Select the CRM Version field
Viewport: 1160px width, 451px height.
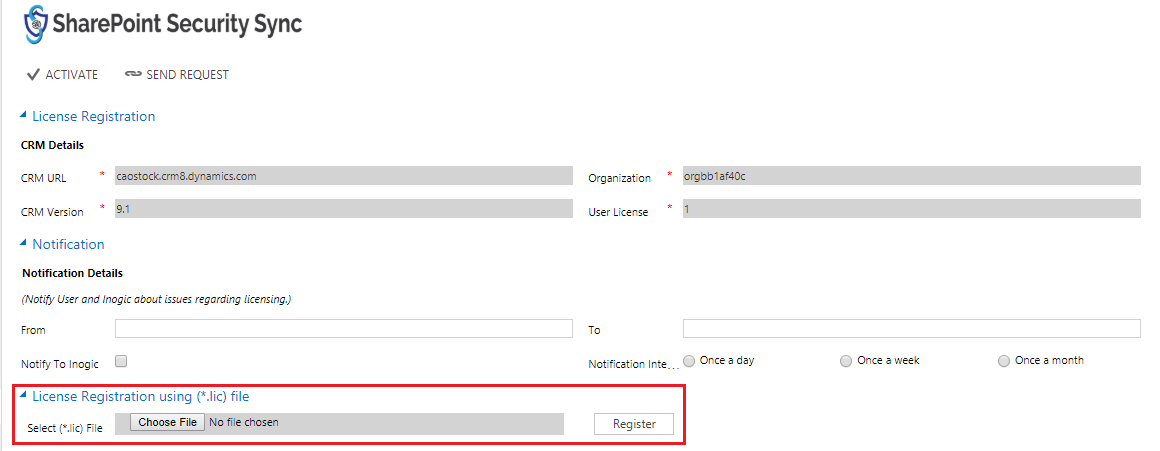click(x=344, y=209)
